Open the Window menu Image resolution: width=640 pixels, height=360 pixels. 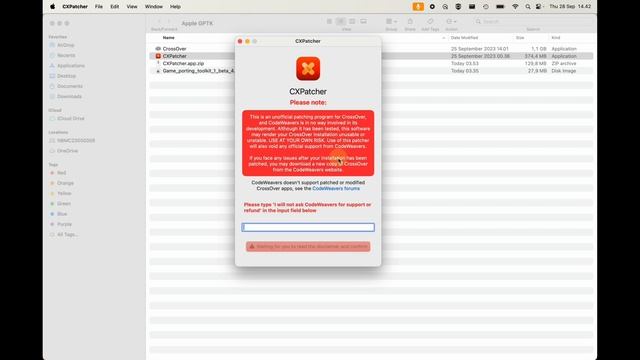[x=154, y=7]
